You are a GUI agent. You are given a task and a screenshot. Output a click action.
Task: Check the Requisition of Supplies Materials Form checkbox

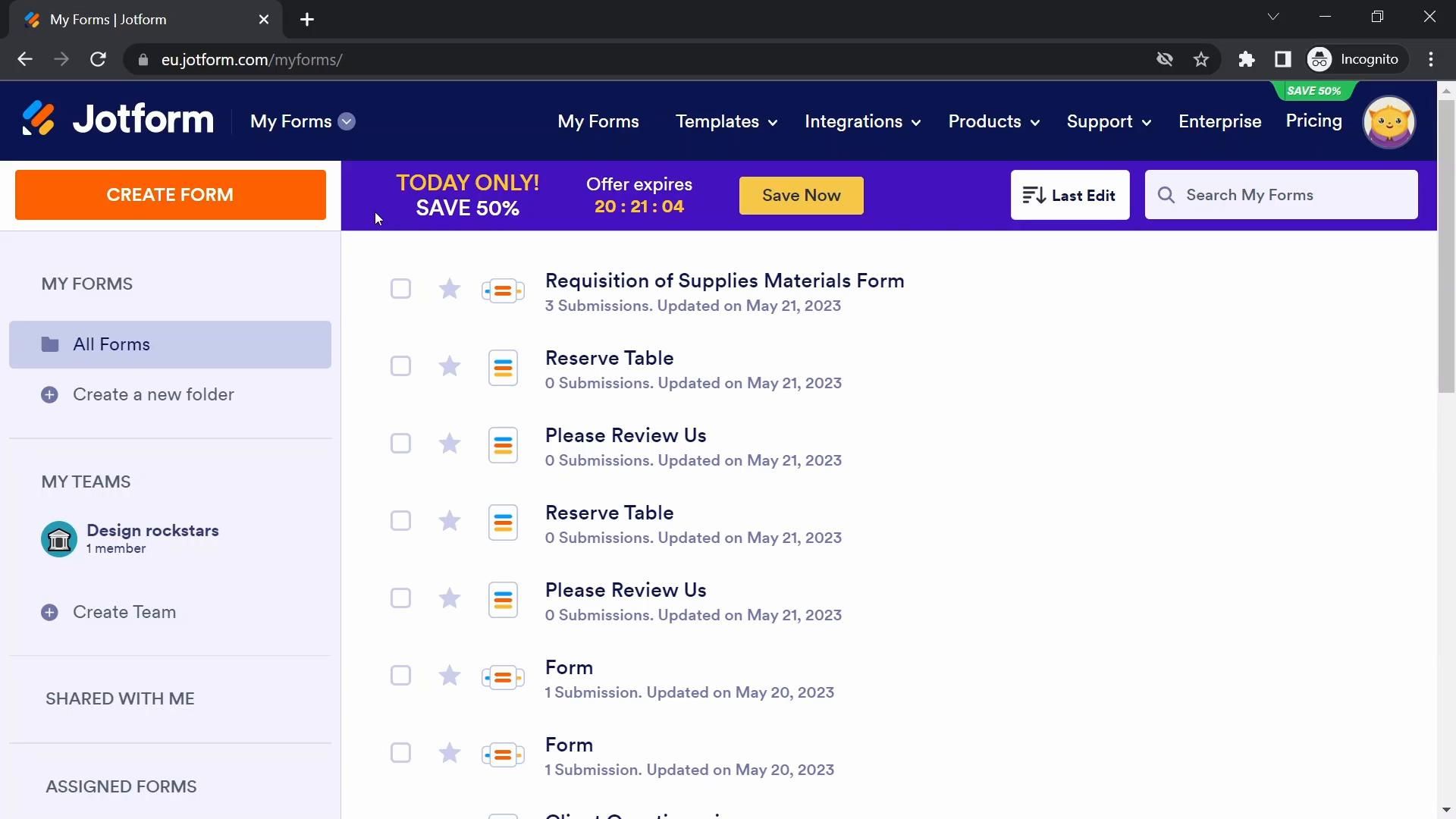coord(400,289)
